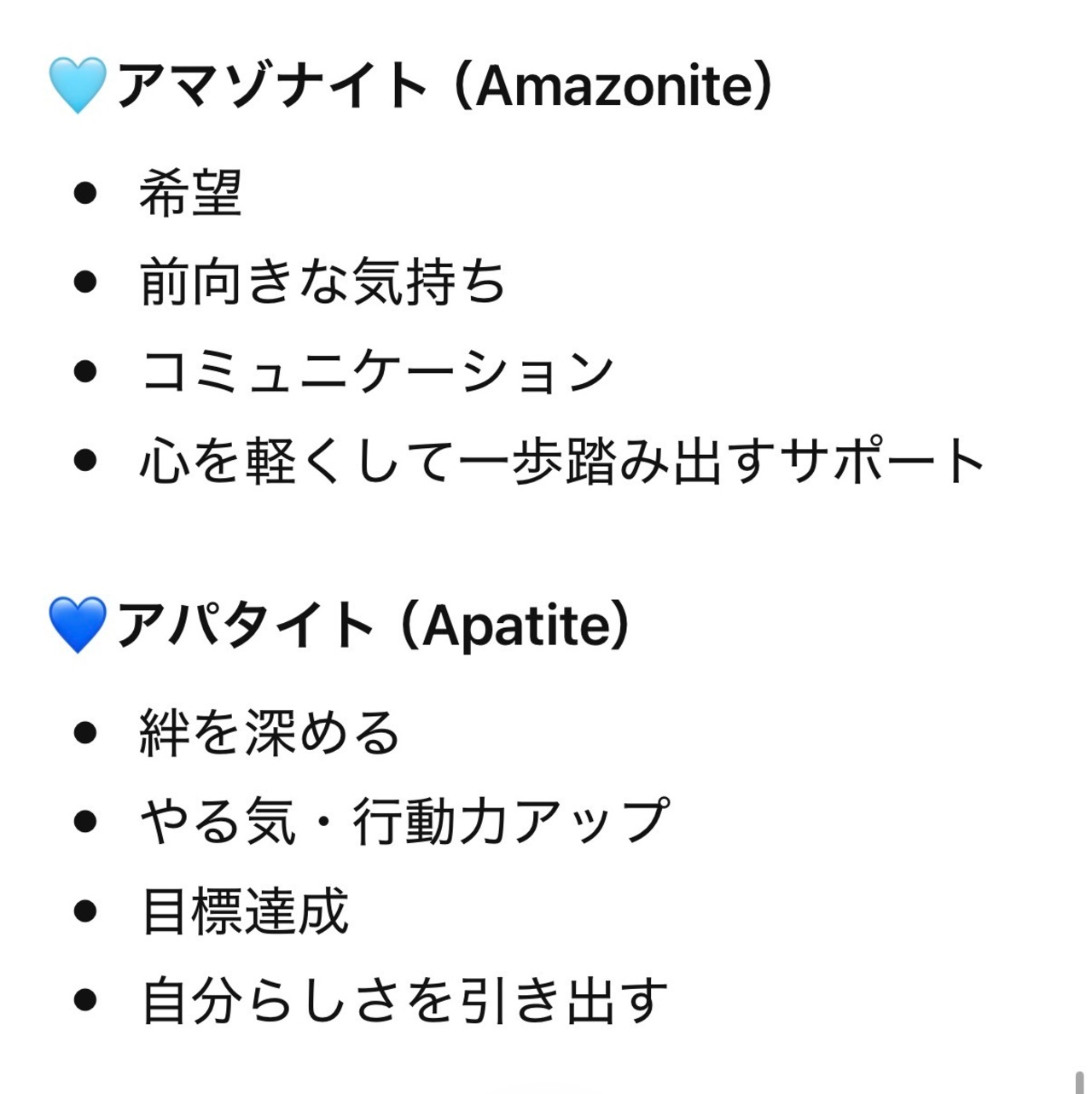Viewport: 1092px width, 1094px height.
Task: Click the 目標達成 list item
Action: tap(244, 911)
